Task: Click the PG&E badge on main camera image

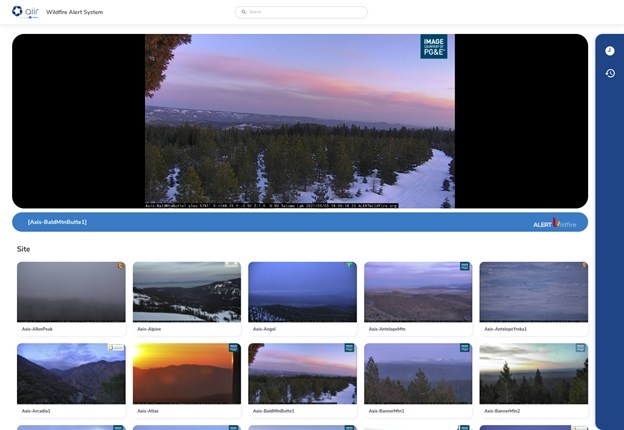Action: click(434, 47)
